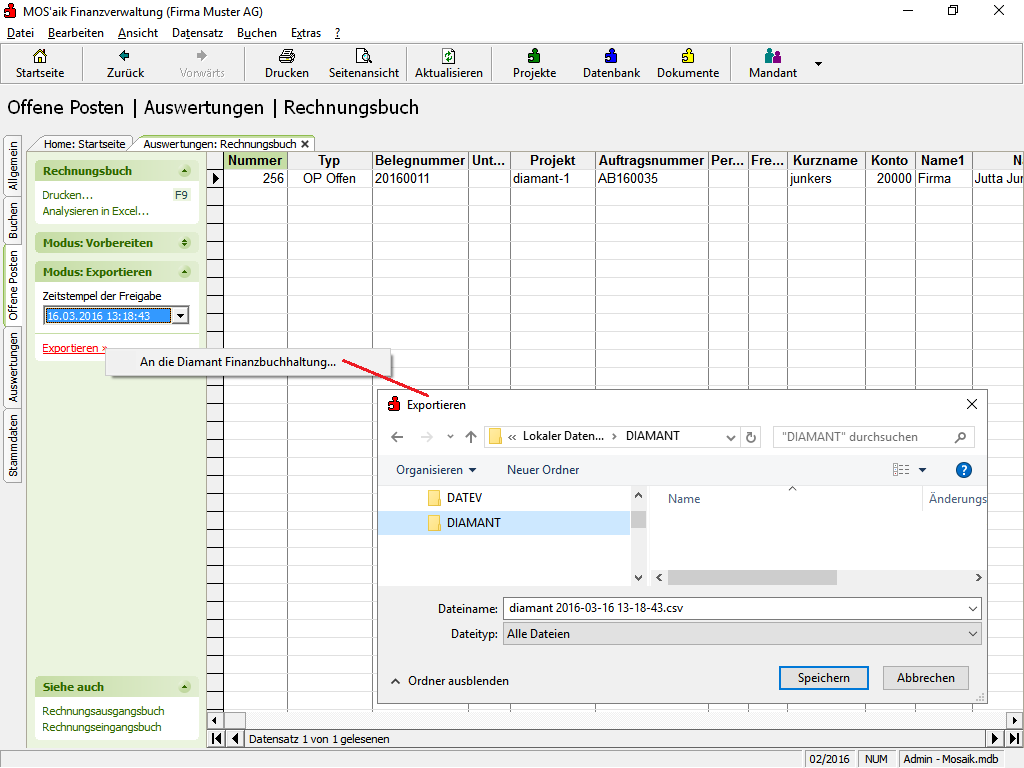Expand the Zeitstempel der Freigabe dropdown

180,316
